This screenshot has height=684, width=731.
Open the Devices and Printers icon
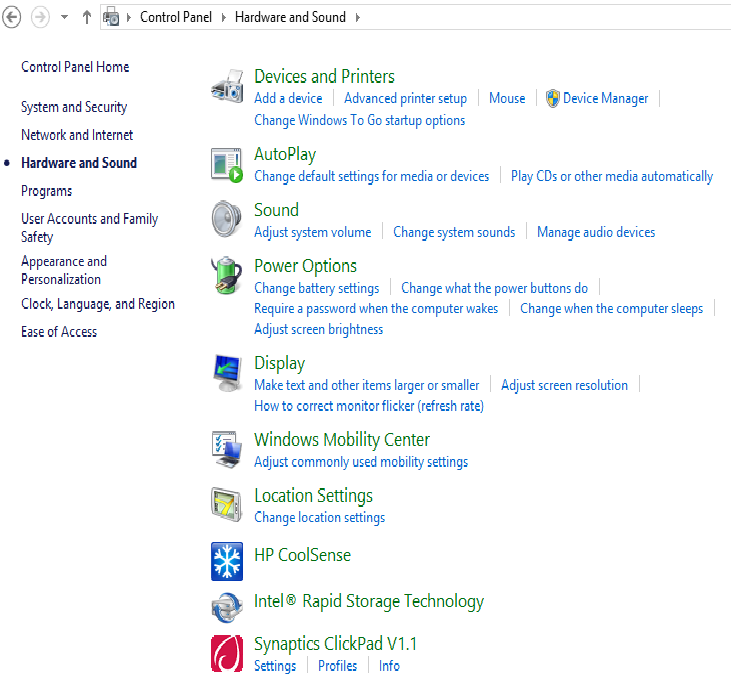tap(227, 87)
